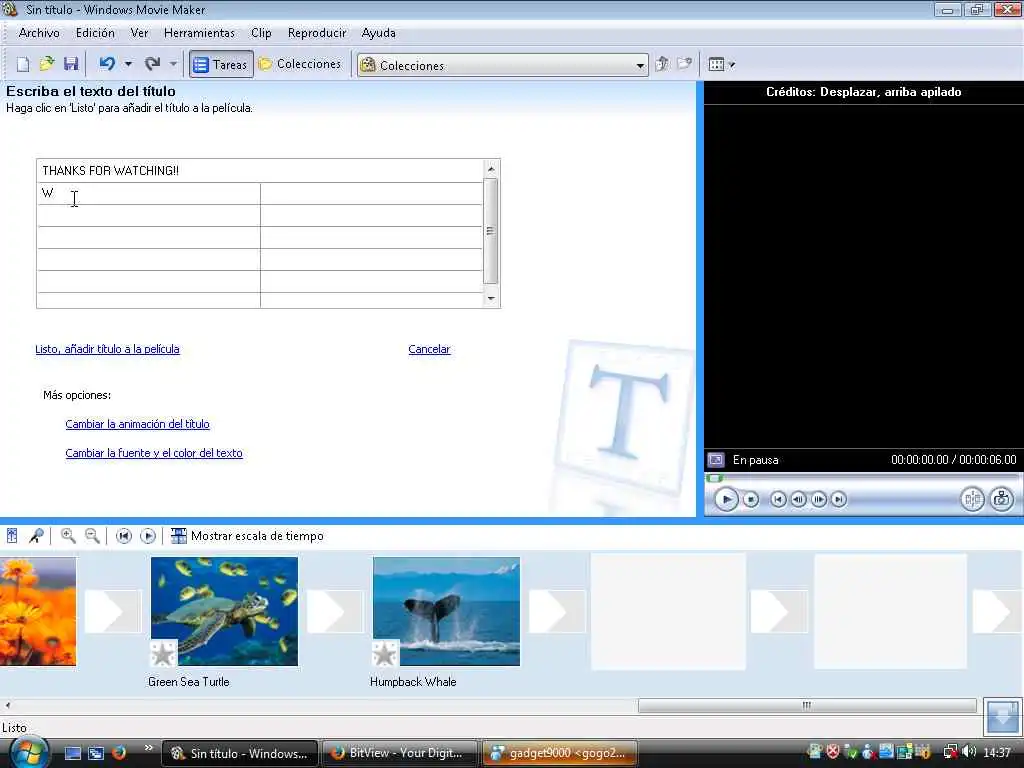This screenshot has height=768, width=1024.
Task: Toggle the Colecciones pane button
Action: click(300, 64)
